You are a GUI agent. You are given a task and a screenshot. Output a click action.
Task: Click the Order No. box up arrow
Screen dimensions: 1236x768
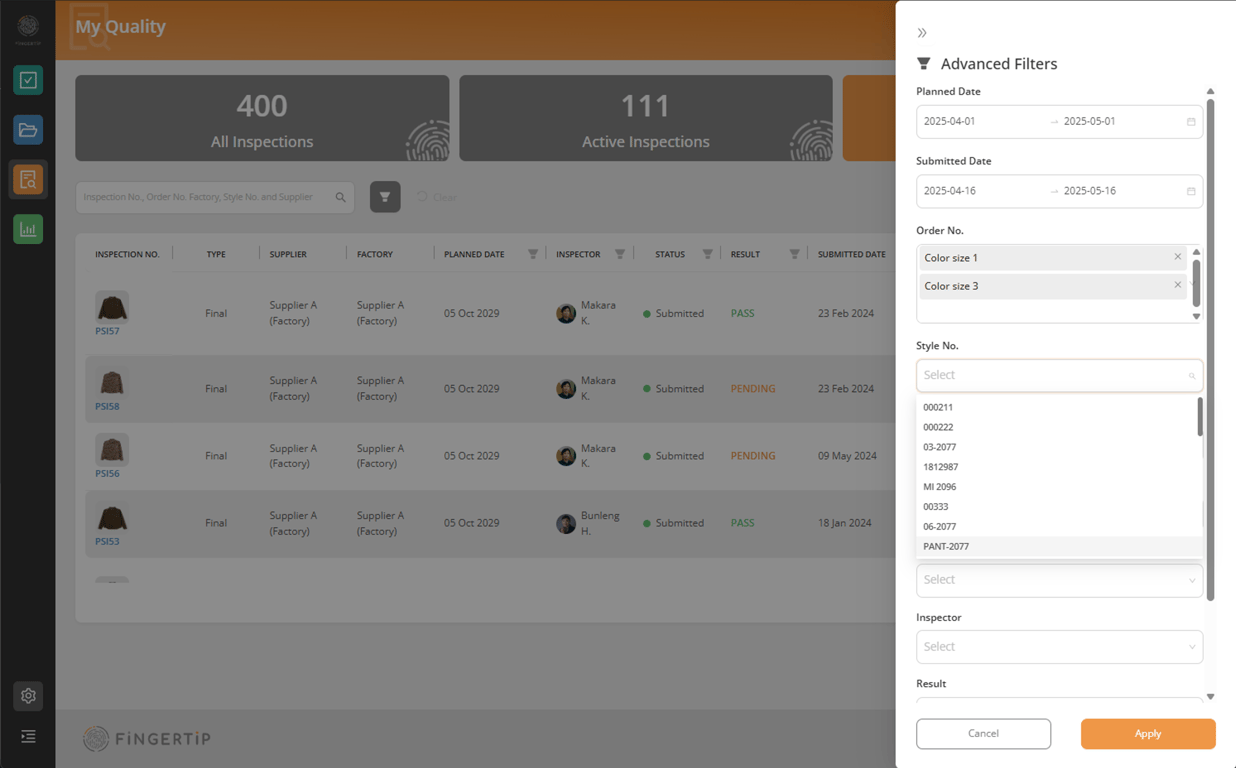1196,252
